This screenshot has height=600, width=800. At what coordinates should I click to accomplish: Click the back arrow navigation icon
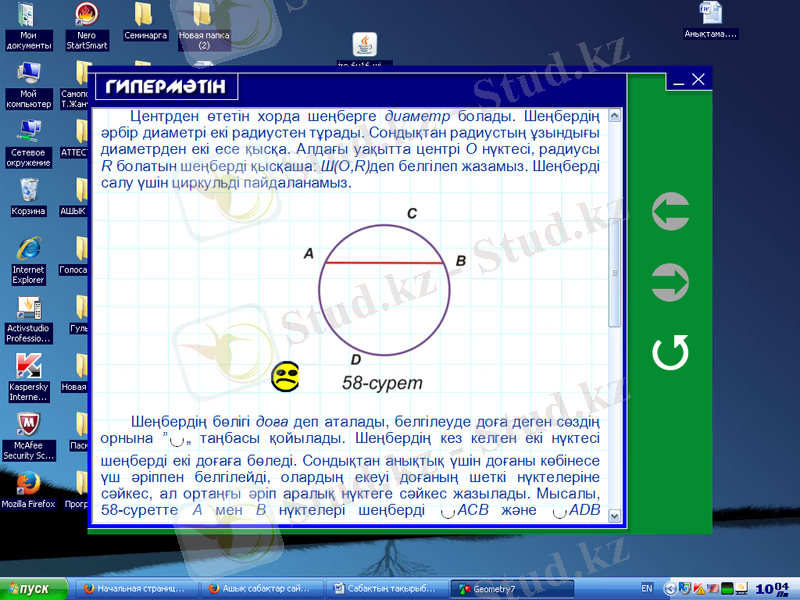670,212
